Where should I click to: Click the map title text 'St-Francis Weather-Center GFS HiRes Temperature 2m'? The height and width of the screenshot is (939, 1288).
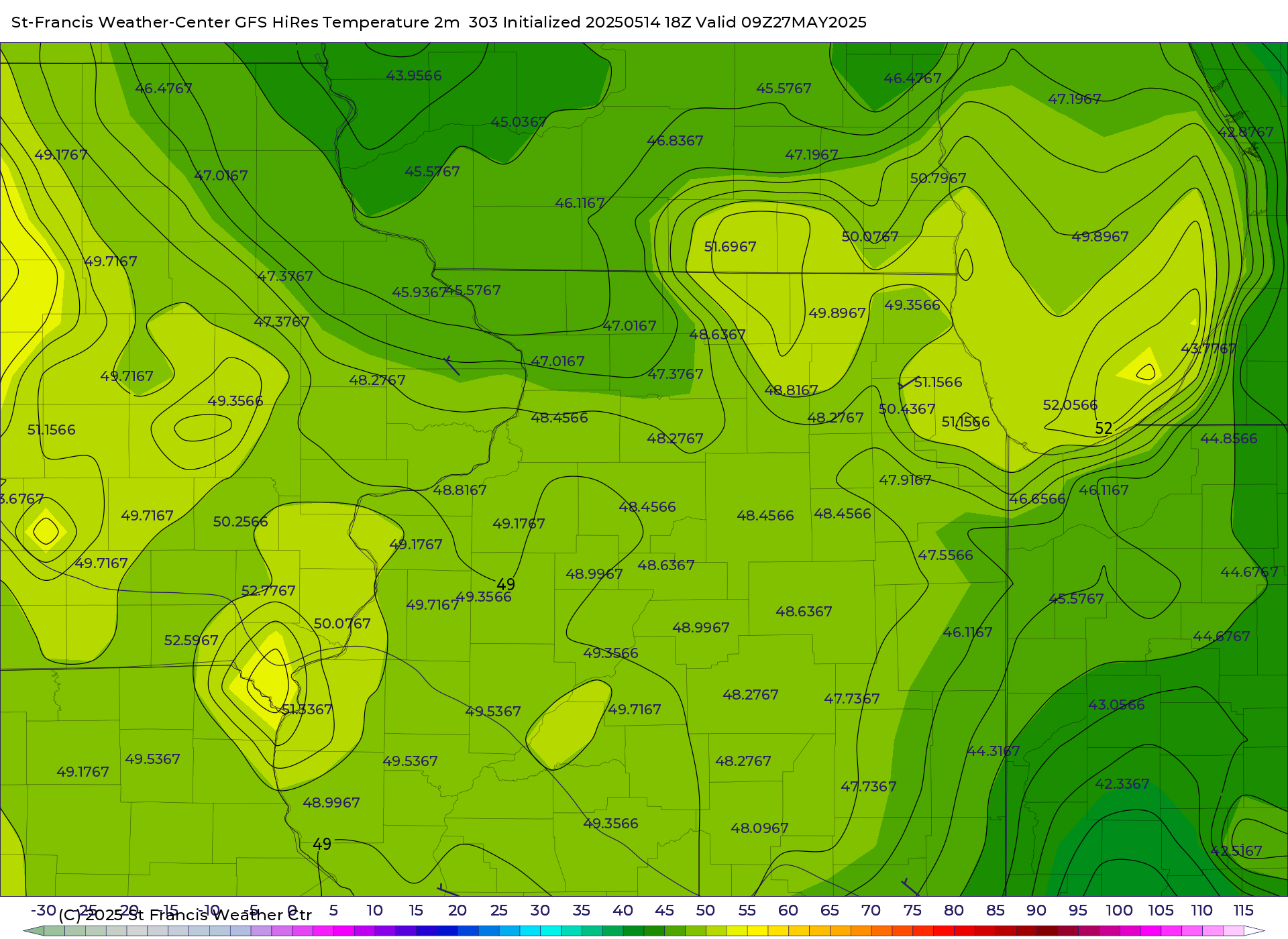[235, 22]
